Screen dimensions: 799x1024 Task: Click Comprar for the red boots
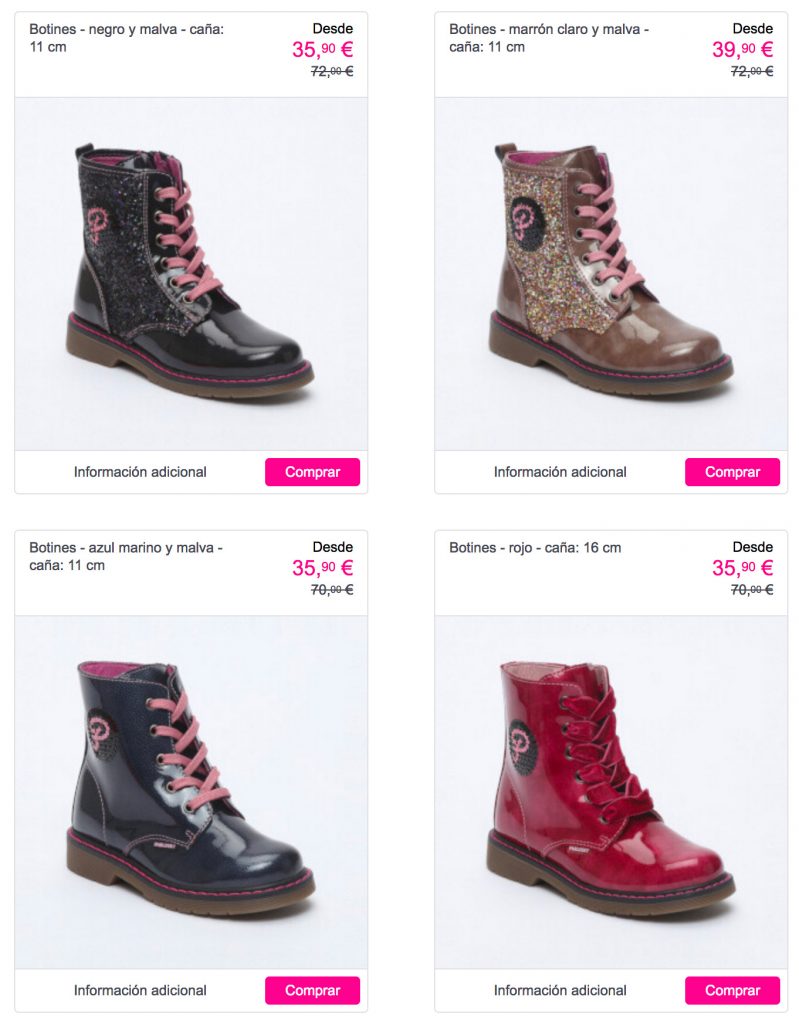pyautogui.click(x=732, y=990)
